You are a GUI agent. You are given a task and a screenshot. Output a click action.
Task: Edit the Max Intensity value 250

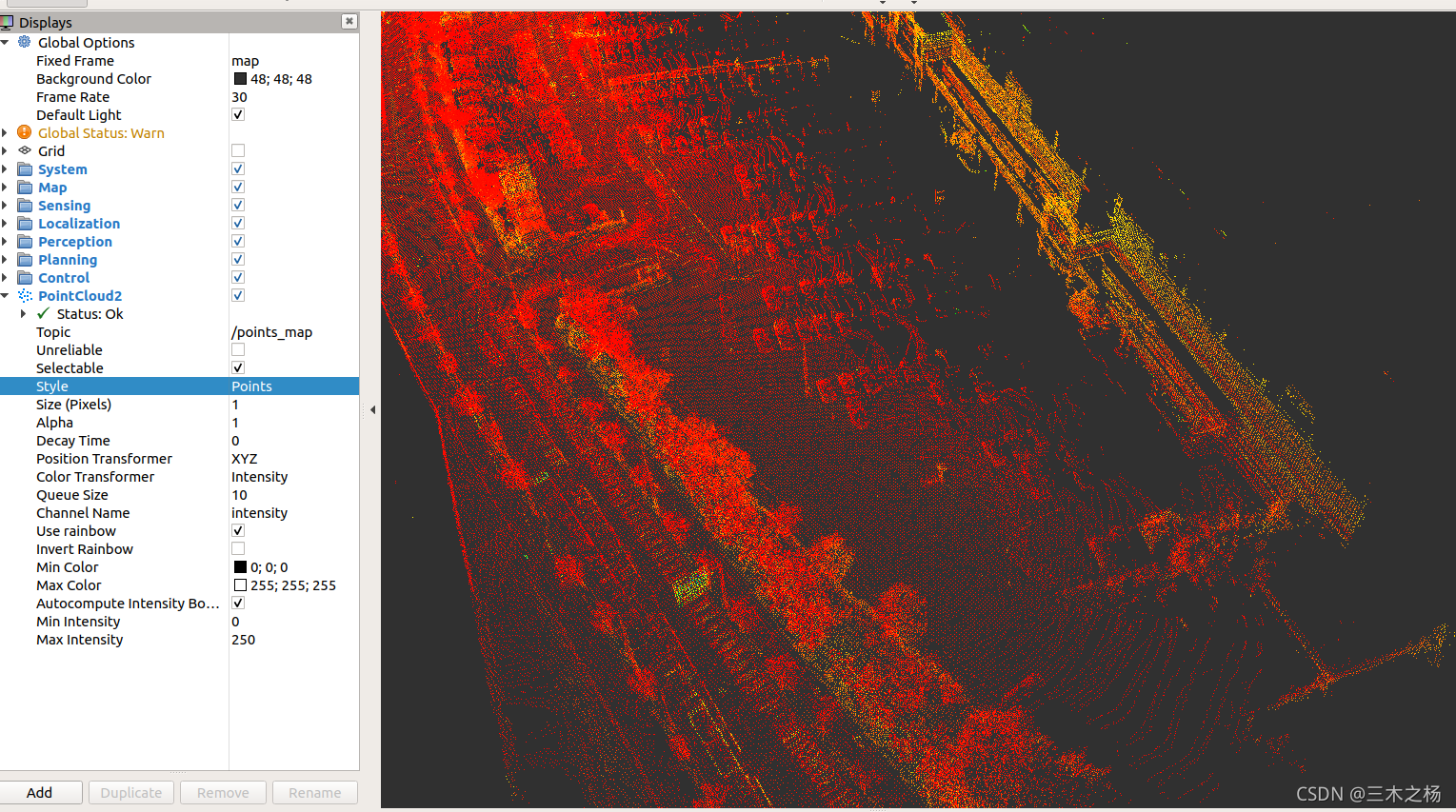[294, 639]
